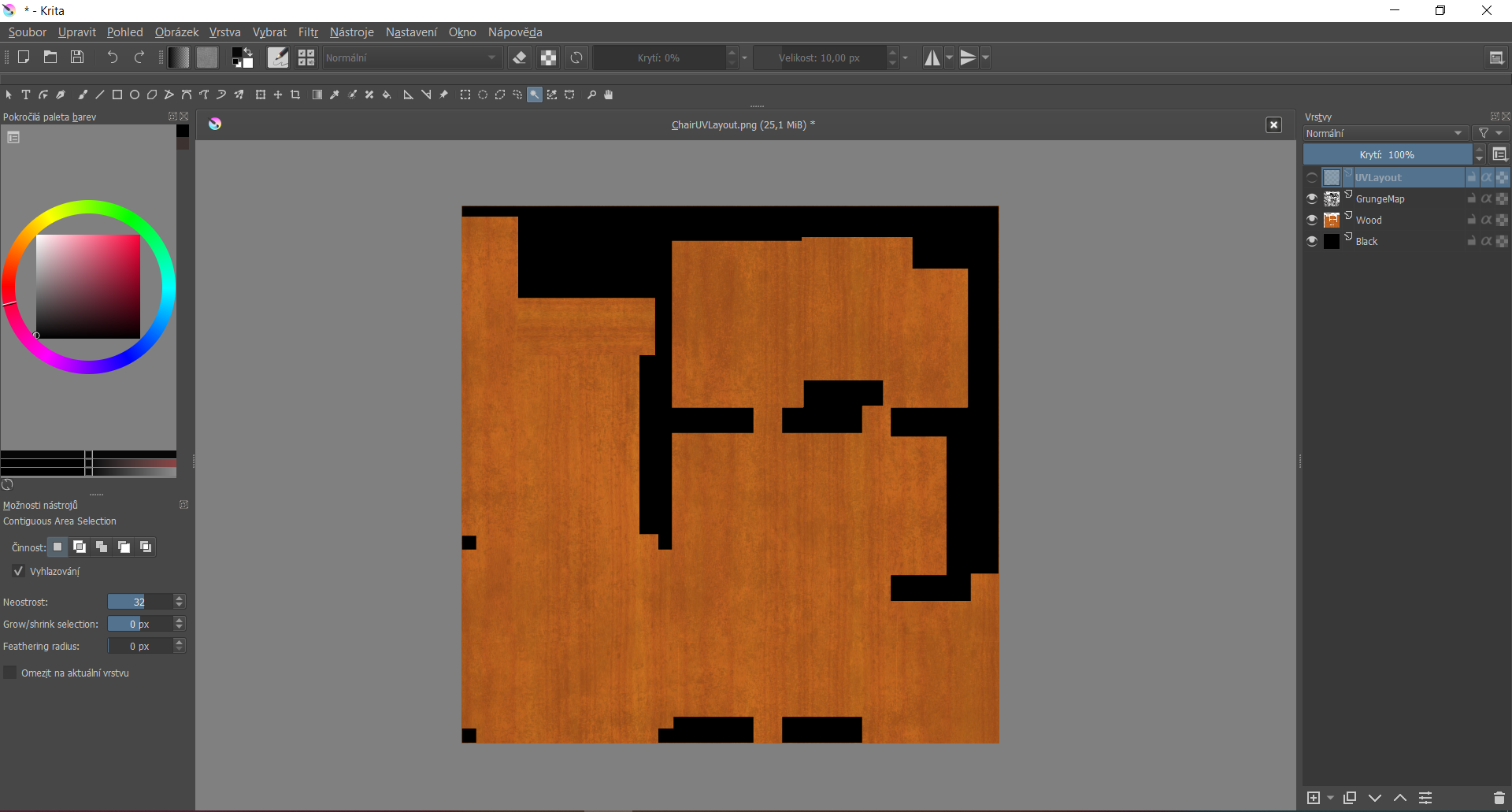Select the freehand Brush tool
Viewport: 1512px width, 812px height.
(83, 95)
